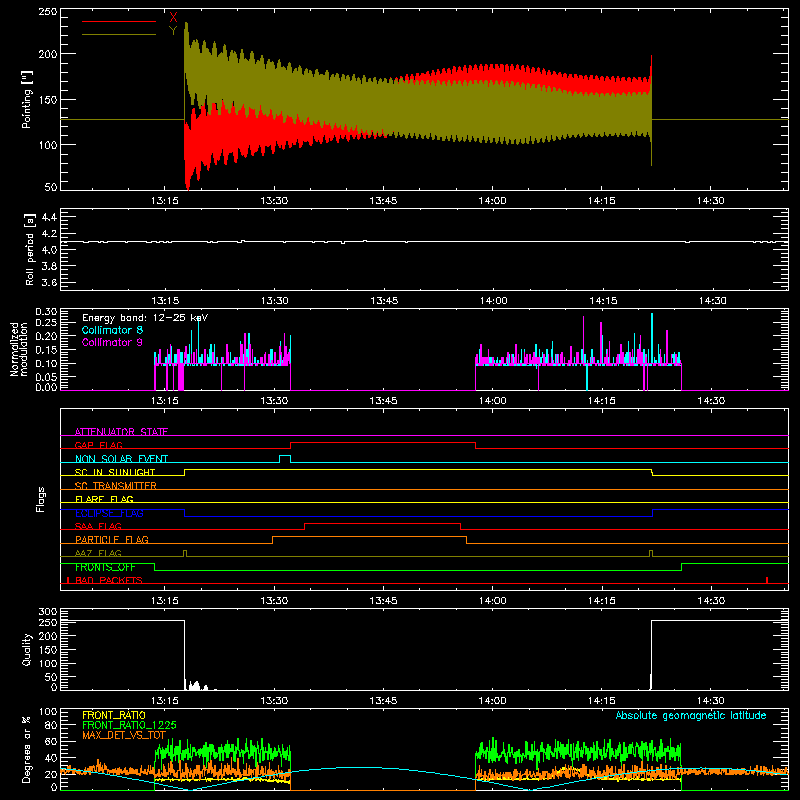Click the 80 tick label on the Degrees axis
800x800 pixels.
[x=51, y=725]
